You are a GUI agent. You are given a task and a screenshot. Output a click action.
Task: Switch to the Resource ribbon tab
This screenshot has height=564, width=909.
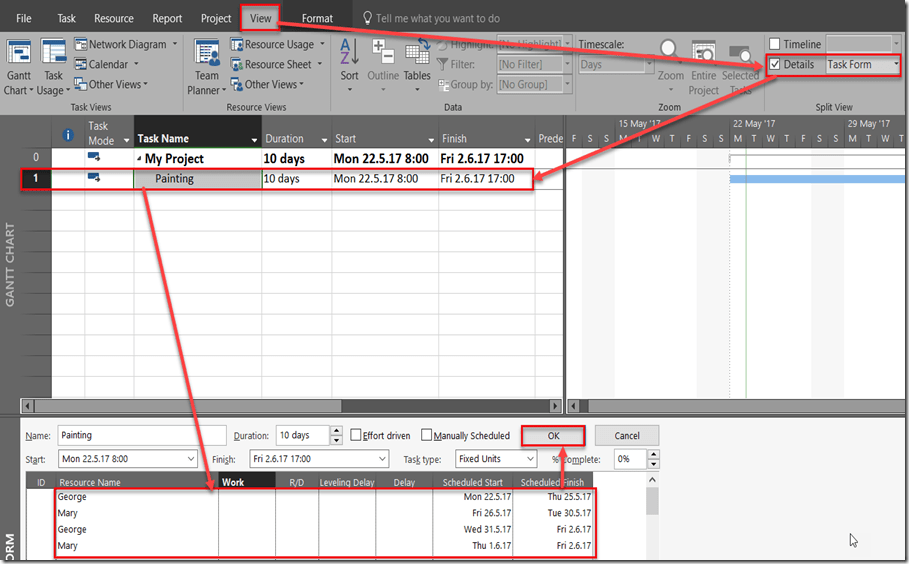coord(114,18)
